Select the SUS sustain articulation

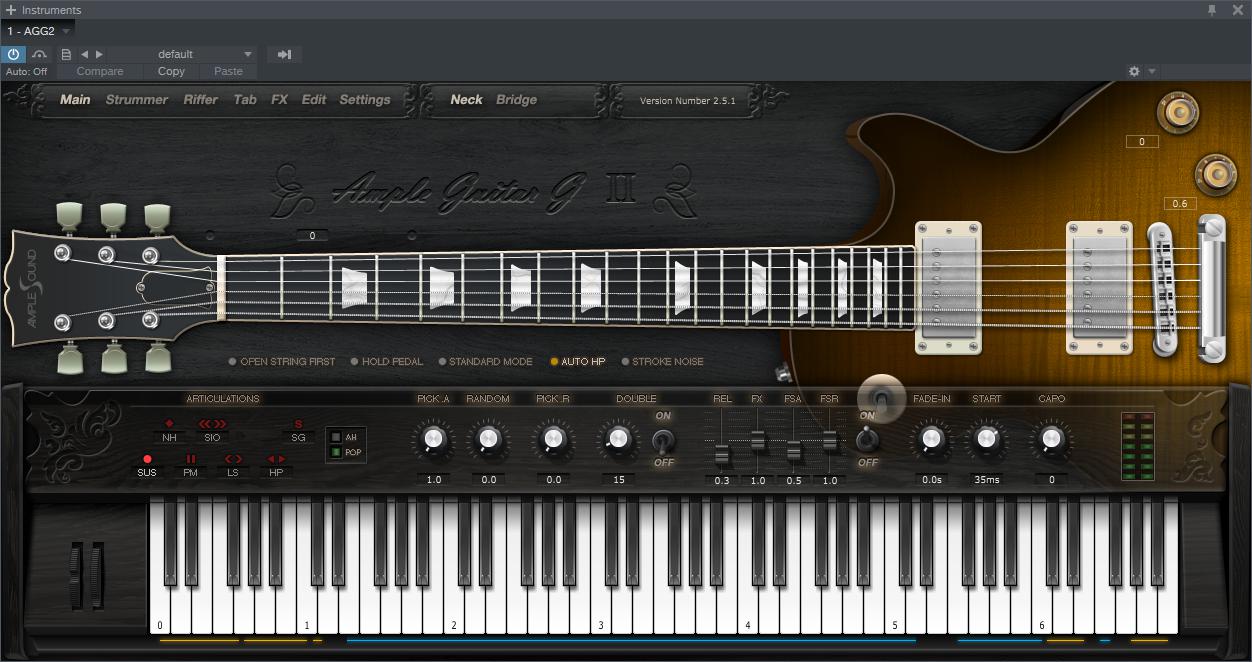[147, 465]
